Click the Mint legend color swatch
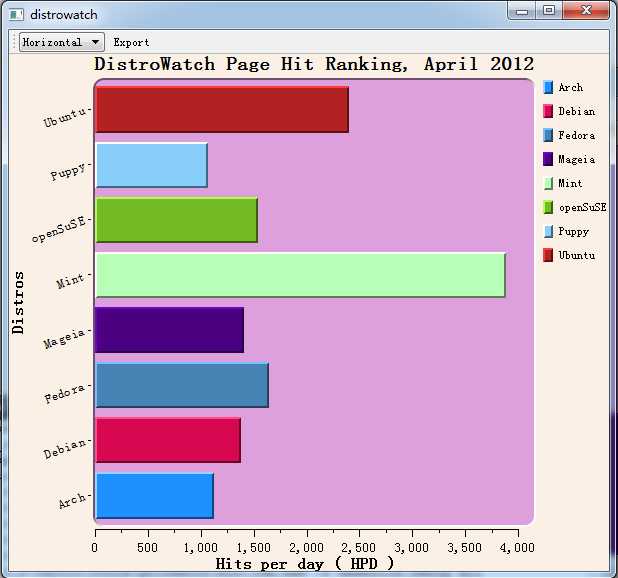The height and width of the screenshot is (578, 618). (548, 183)
